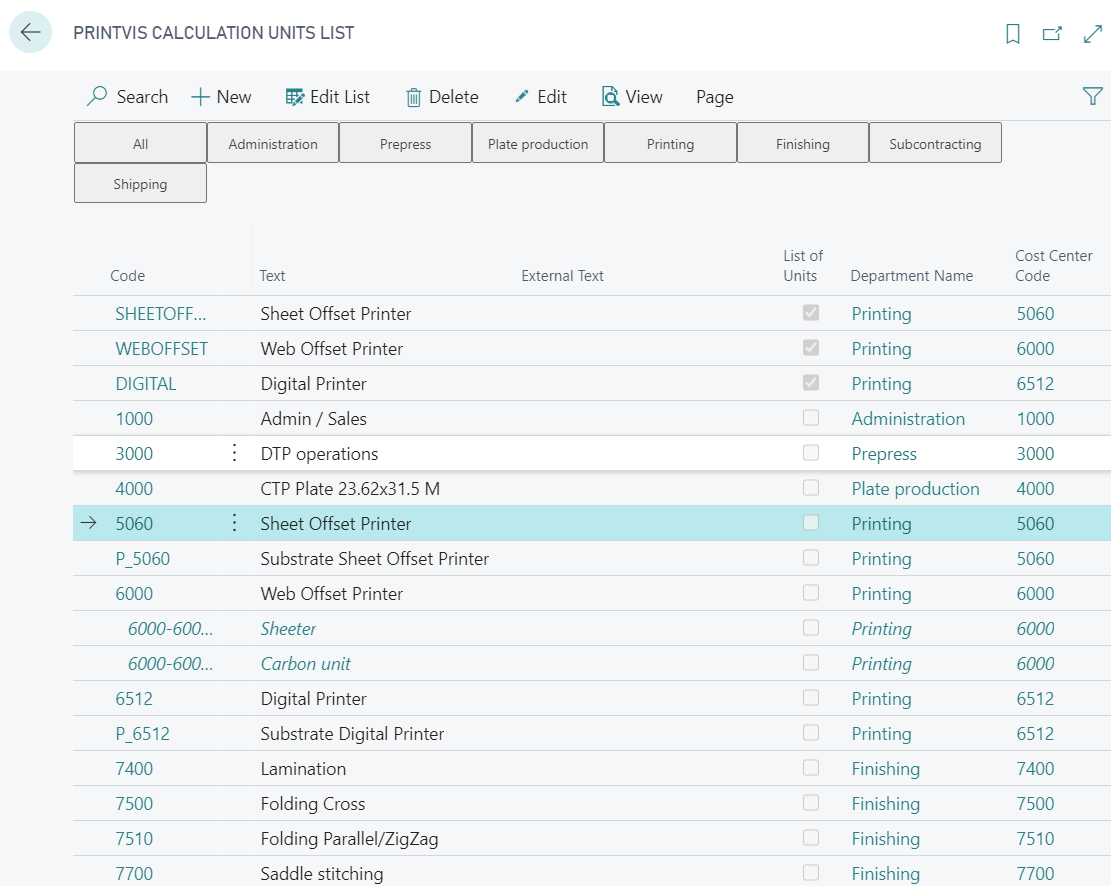Open Plate production department link
Image resolution: width=1111 pixels, height=886 pixels.
click(x=915, y=488)
